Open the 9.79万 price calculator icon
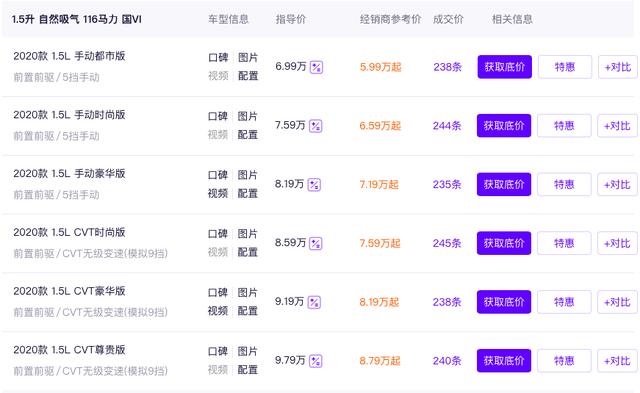 coord(316,361)
